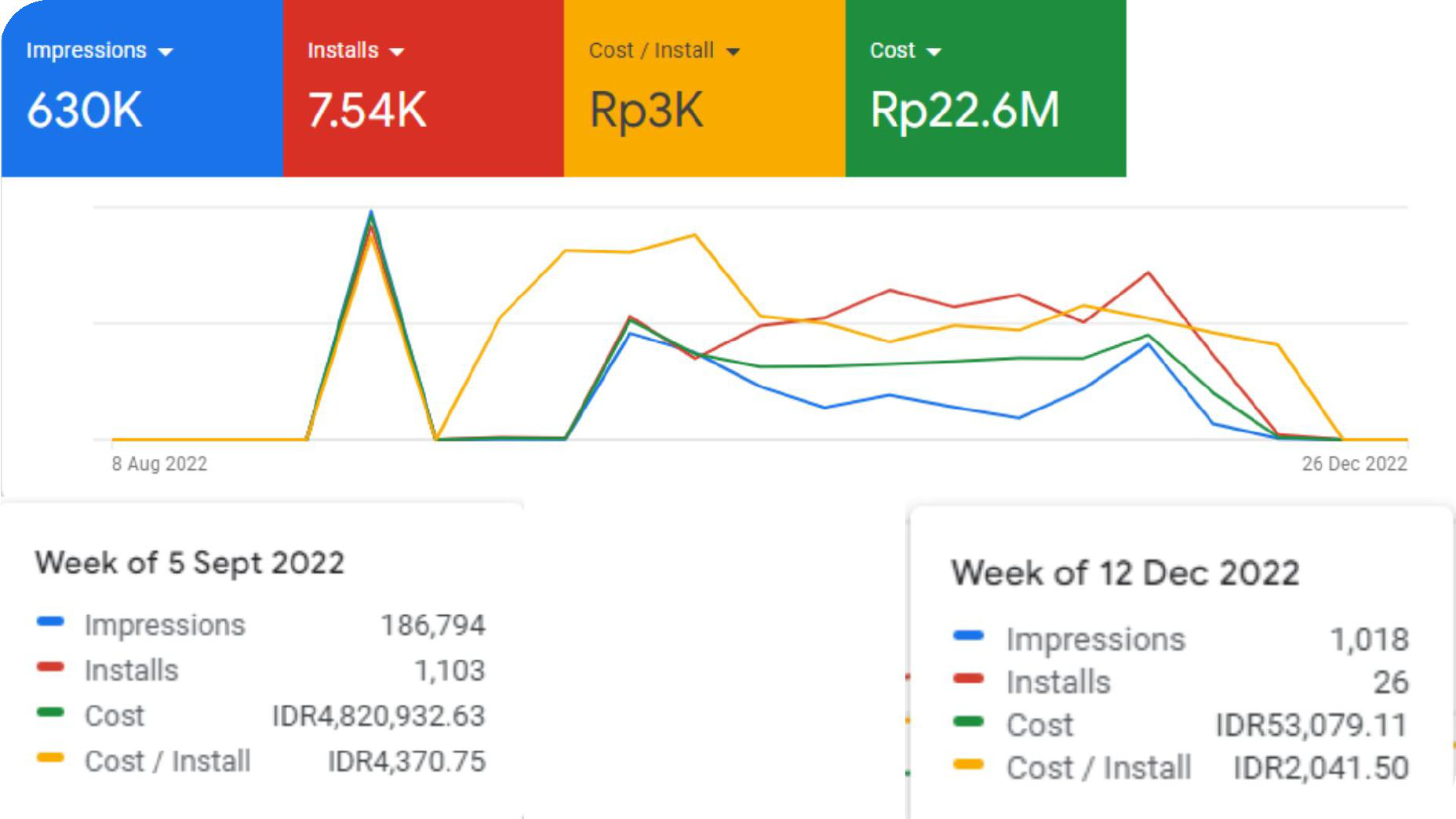Screen dimensions: 1456x819
Task: Select the 1,103 installs value
Action: (450, 671)
